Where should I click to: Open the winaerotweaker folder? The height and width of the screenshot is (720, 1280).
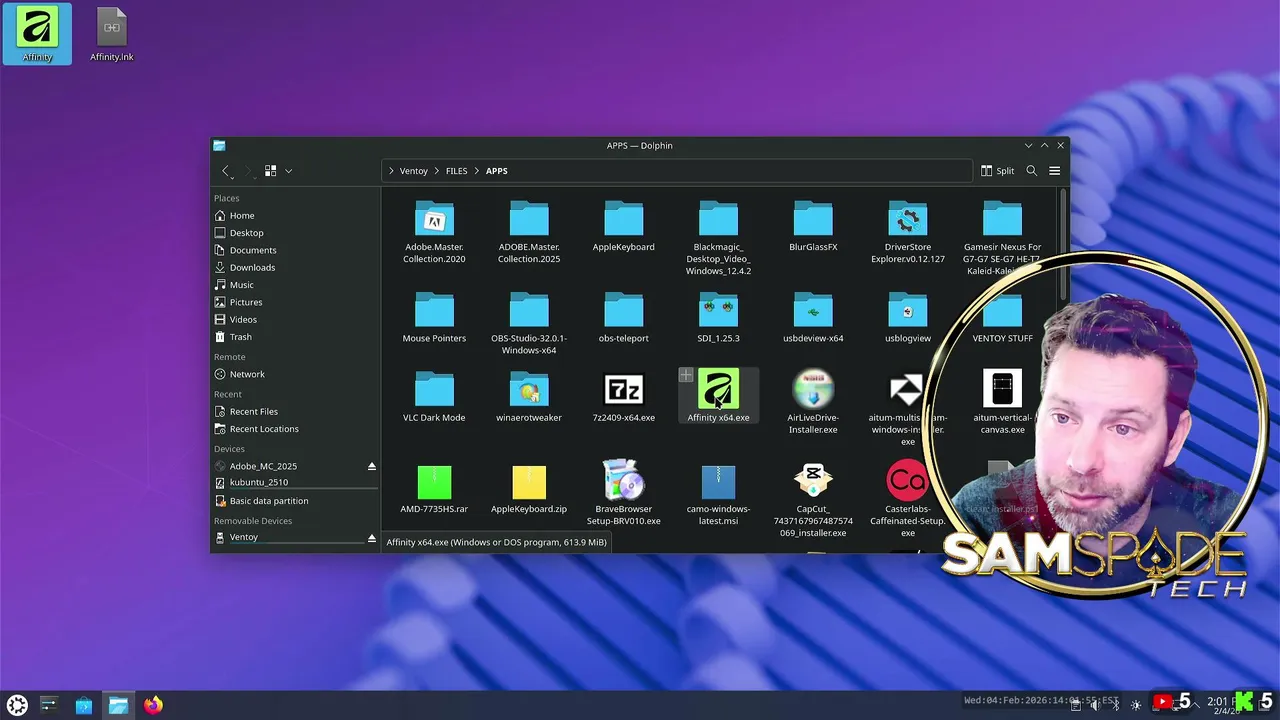[529, 396]
